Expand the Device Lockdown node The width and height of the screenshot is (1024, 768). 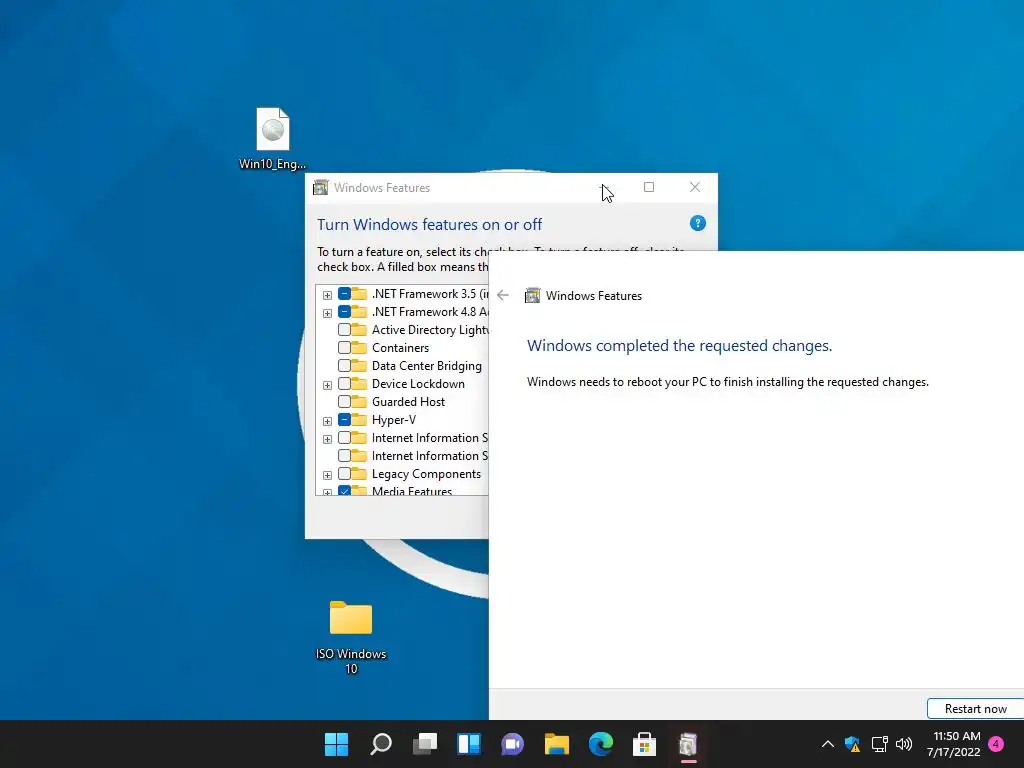tap(327, 385)
